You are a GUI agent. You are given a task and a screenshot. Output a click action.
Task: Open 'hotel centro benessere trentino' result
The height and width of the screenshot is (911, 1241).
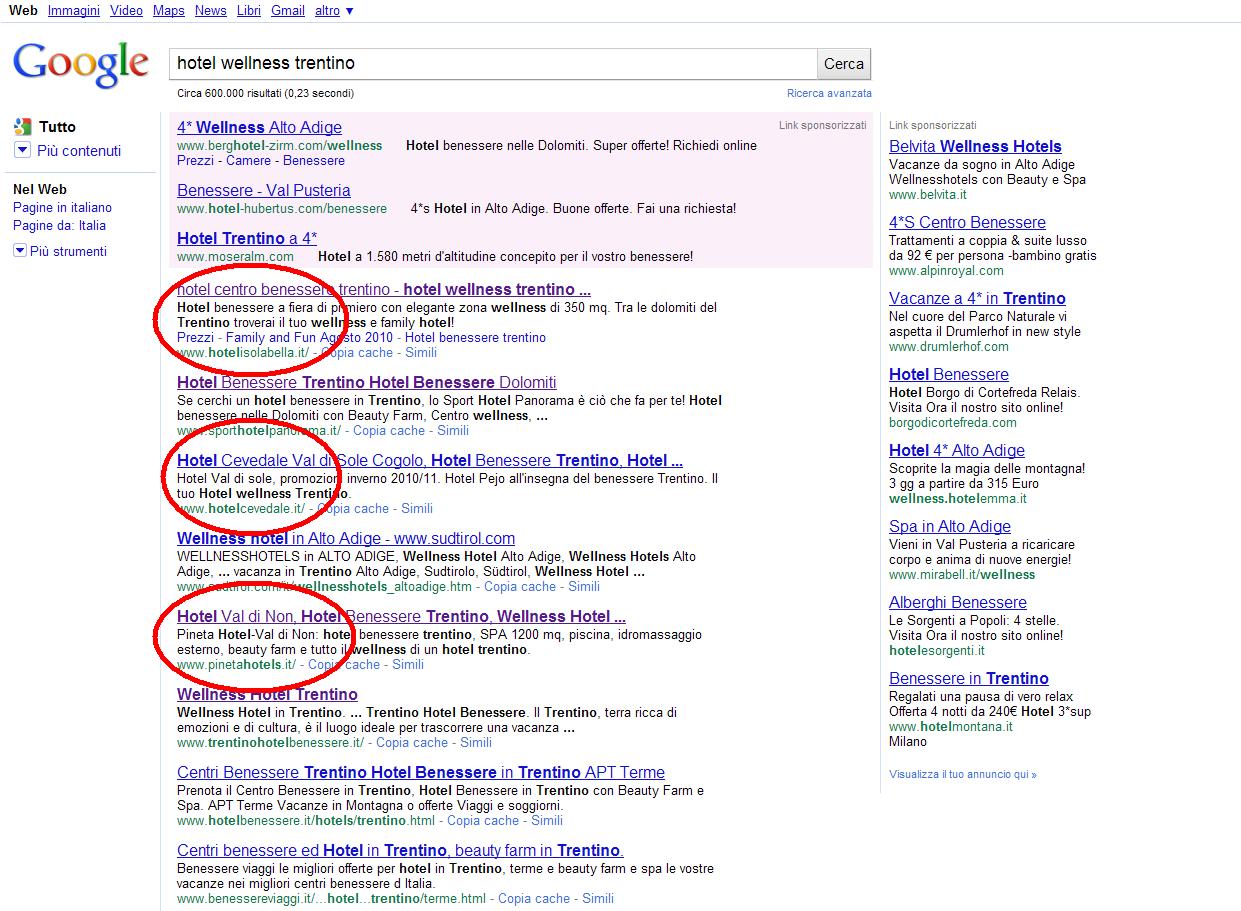tap(384, 290)
